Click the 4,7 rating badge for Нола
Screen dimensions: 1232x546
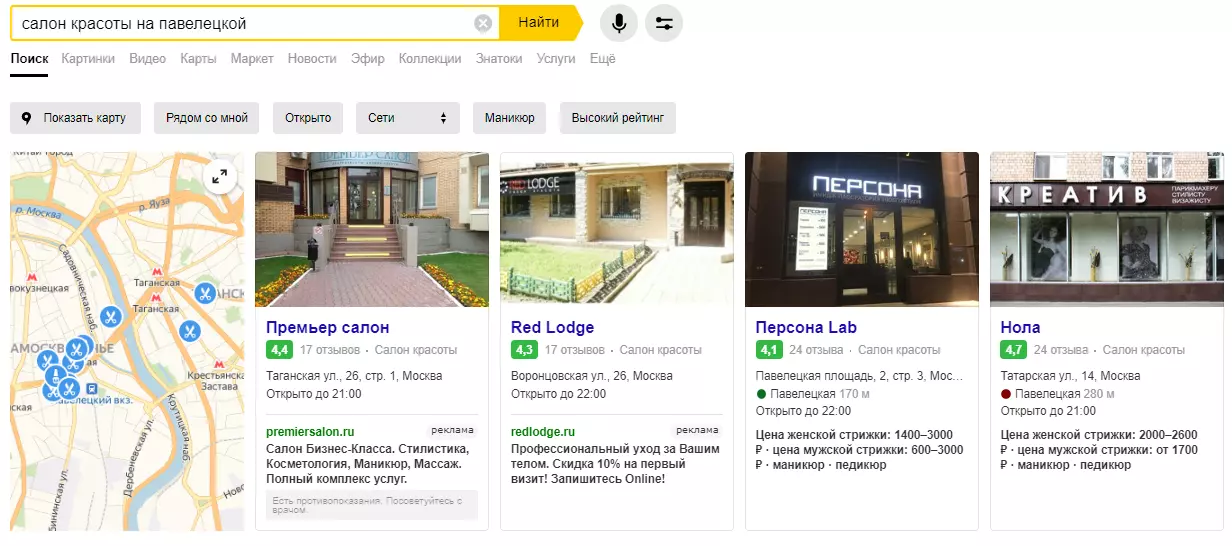1013,350
